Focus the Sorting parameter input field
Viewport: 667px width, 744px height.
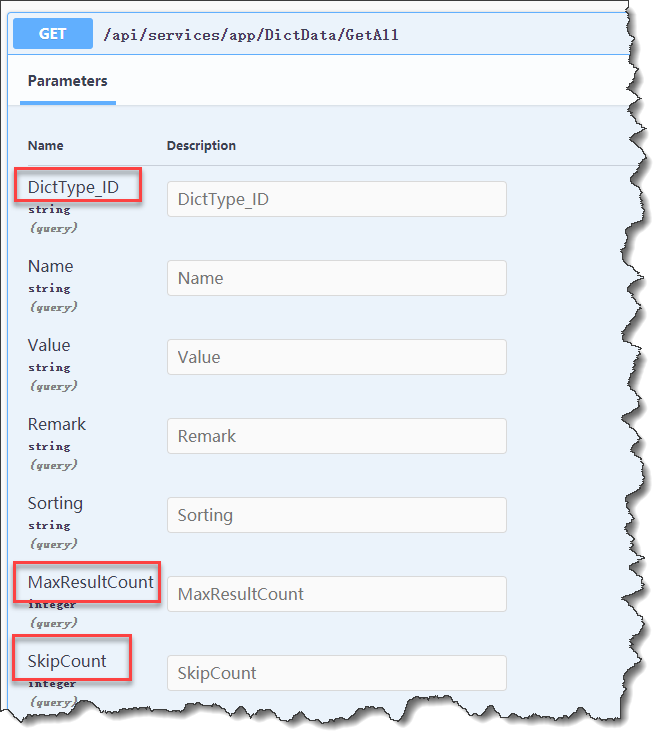pos(337,515)
